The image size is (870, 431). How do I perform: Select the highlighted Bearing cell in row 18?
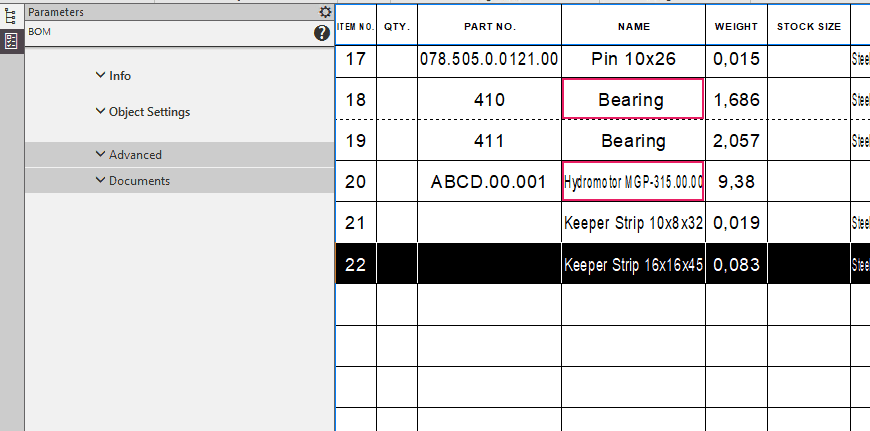click(632, 100)
